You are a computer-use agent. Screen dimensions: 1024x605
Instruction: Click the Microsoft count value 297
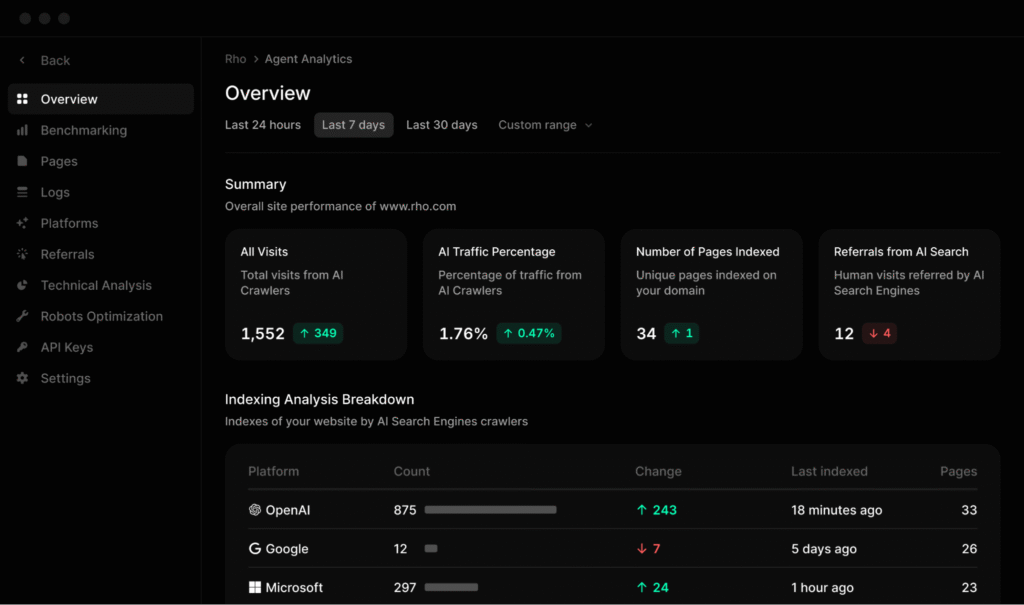click(x=405, y=587)
